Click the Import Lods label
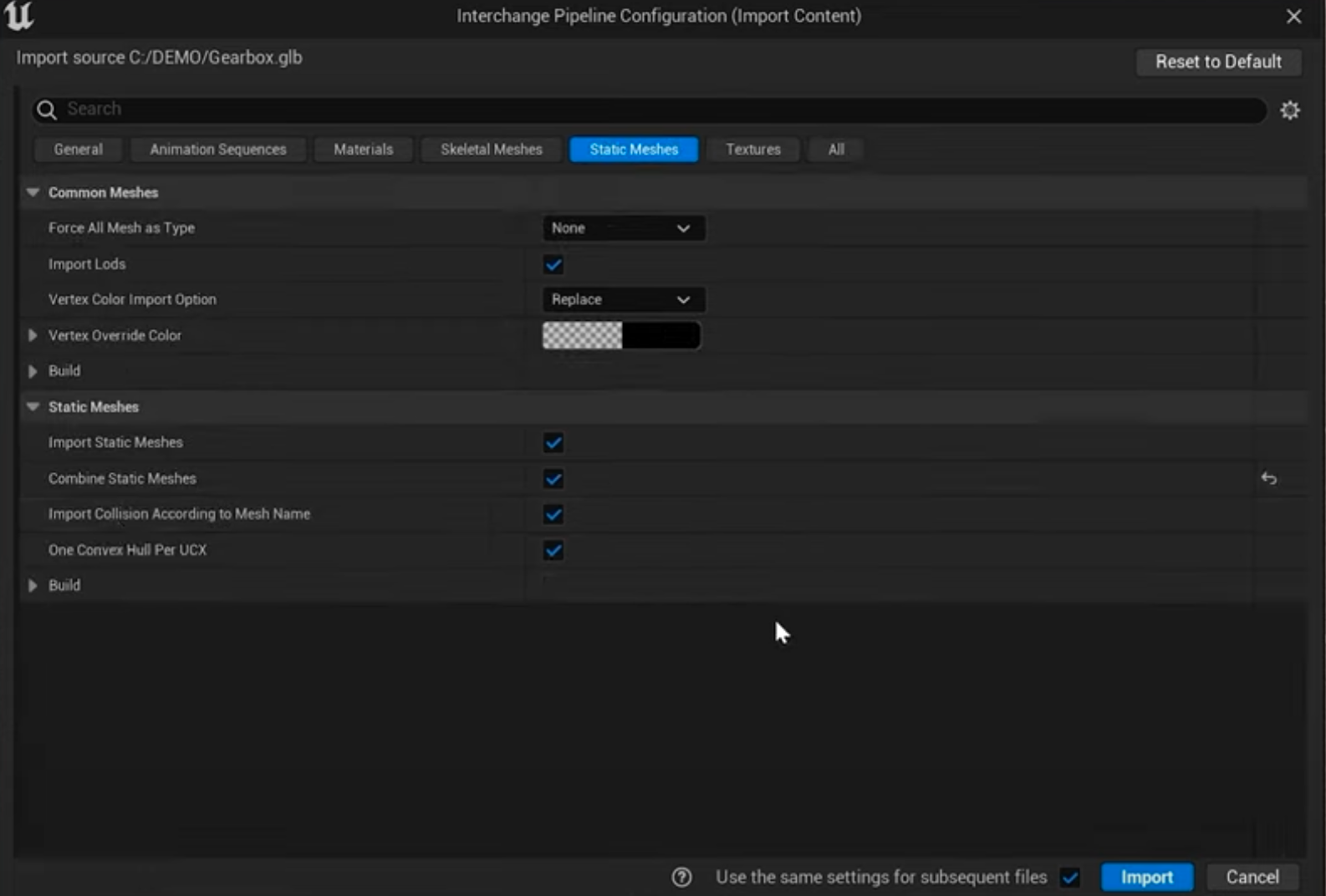The height and width of the screenshot is (896, 1326). [87, 264]
